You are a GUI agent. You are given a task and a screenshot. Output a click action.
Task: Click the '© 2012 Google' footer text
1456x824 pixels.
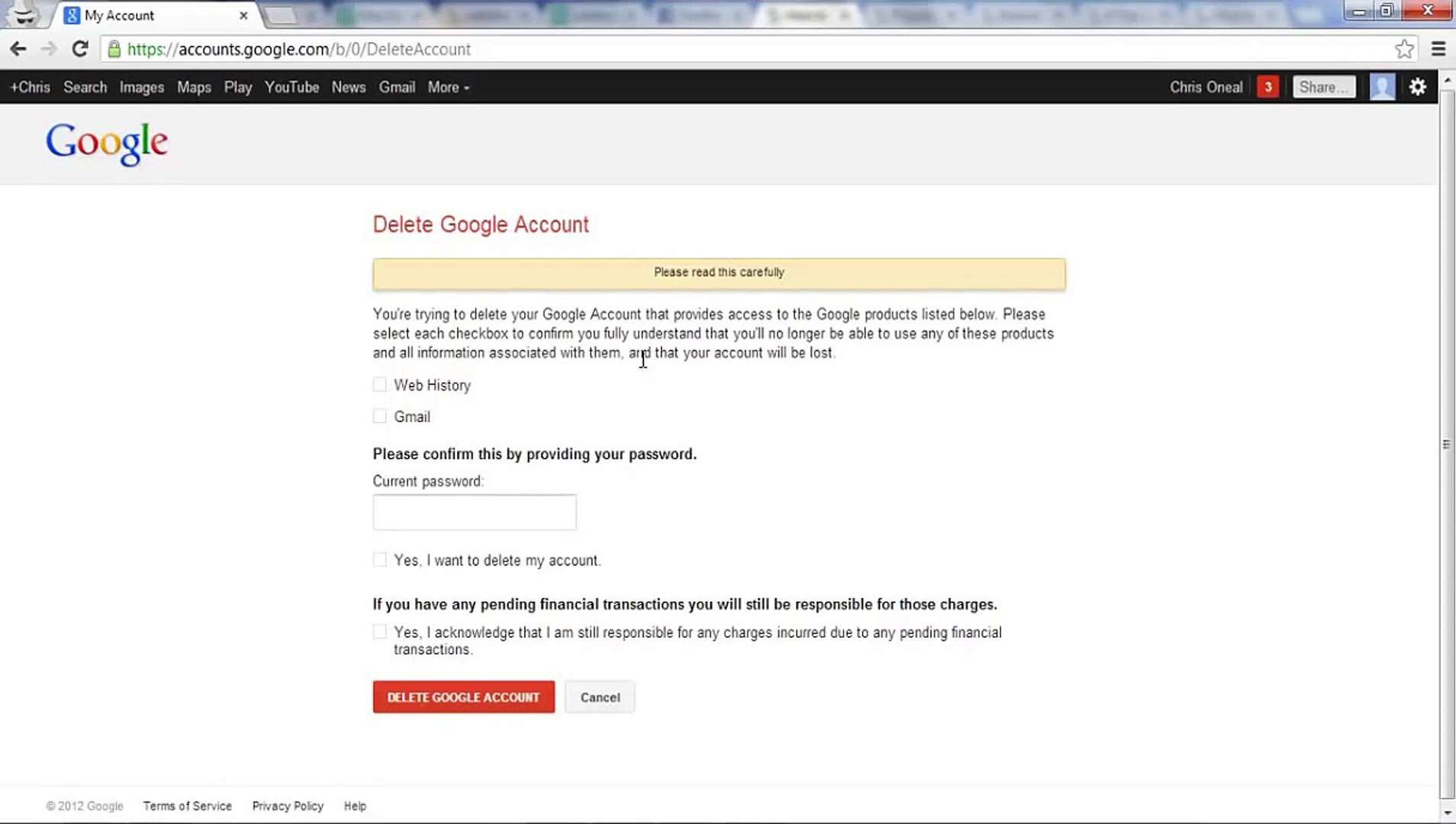pos(84,806)
